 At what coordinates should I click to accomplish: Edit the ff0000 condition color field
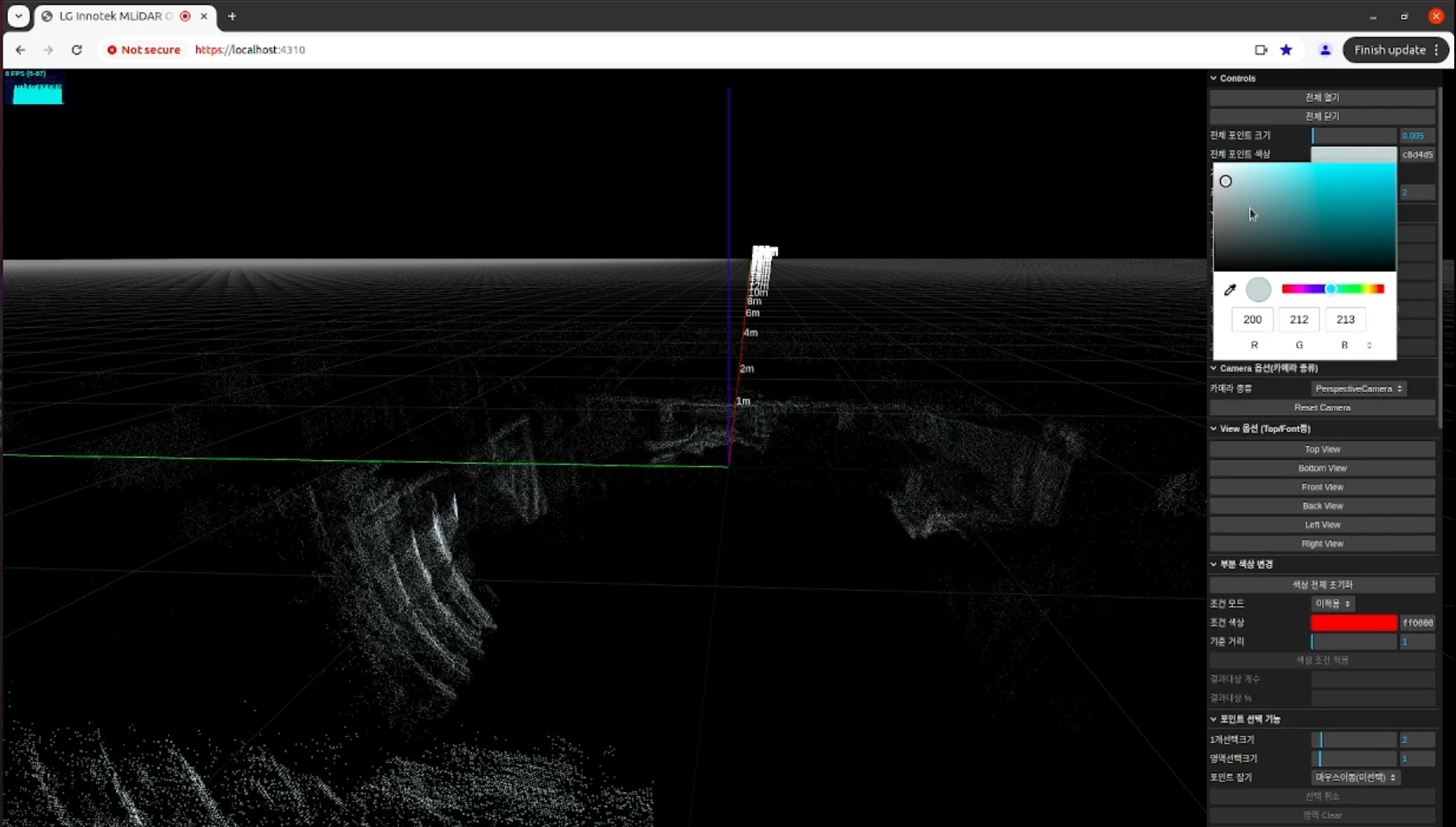1417,622
